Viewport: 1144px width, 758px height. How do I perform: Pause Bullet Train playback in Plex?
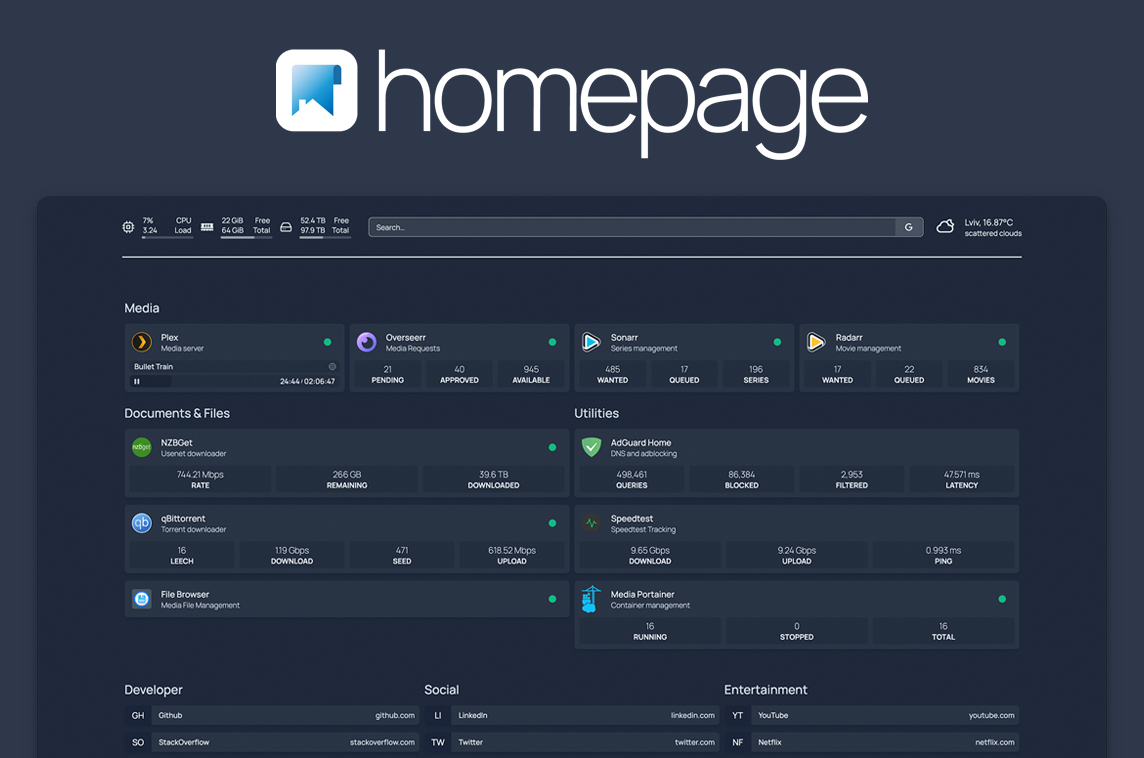point(136,382)
